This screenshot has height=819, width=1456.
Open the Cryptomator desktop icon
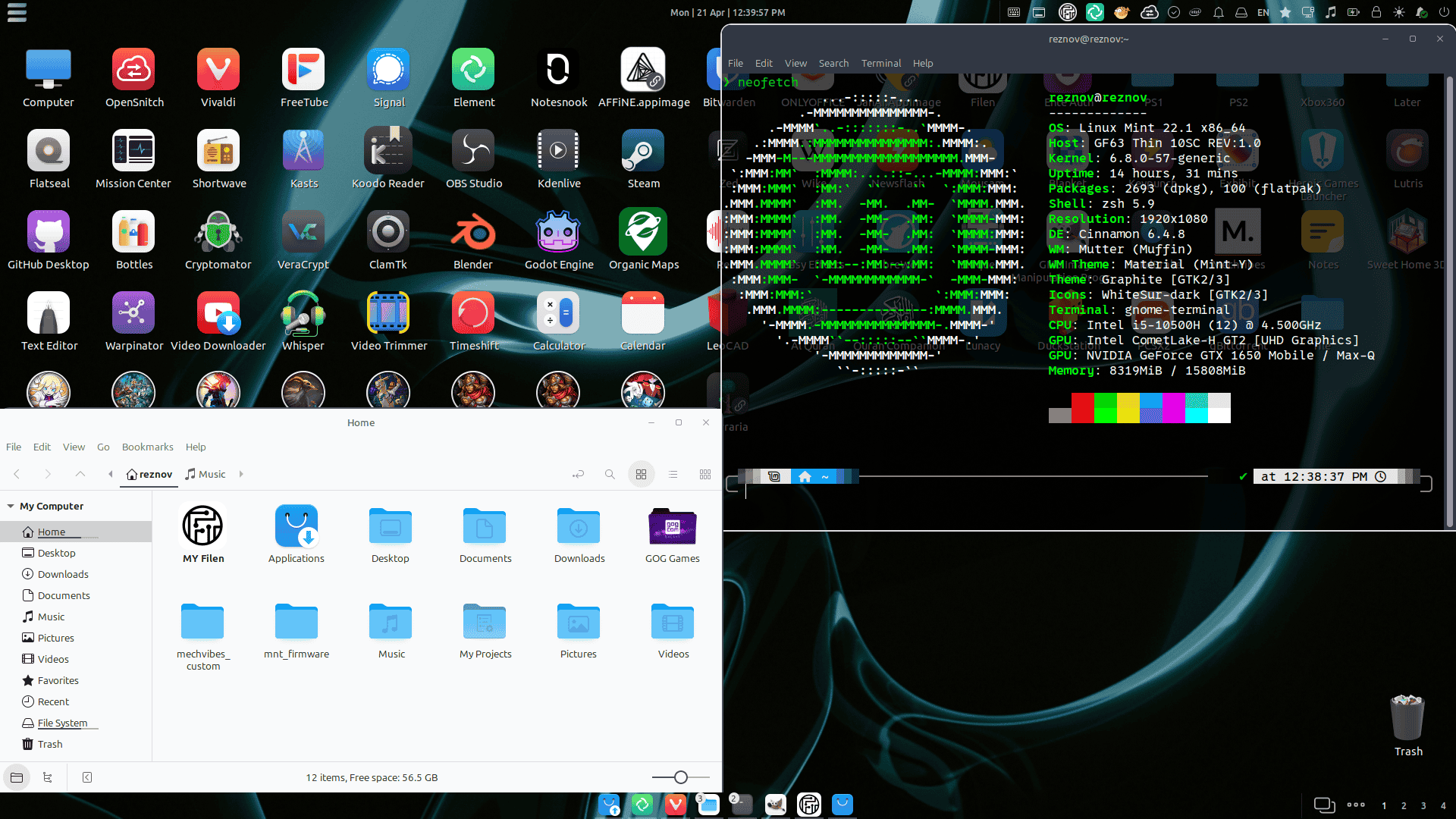click(x=218, y=240)
